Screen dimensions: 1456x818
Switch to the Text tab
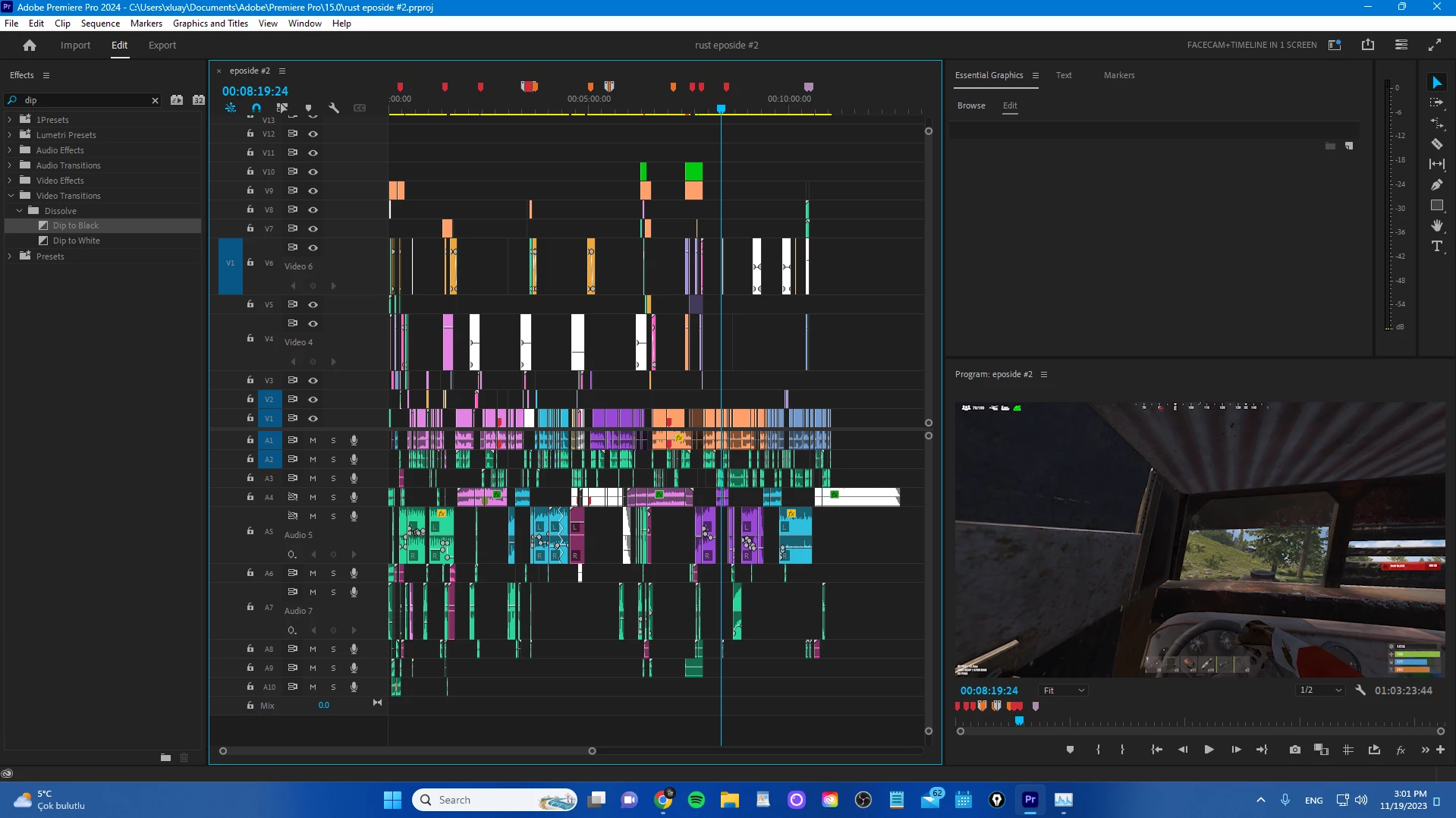(x=1064, y=75)
